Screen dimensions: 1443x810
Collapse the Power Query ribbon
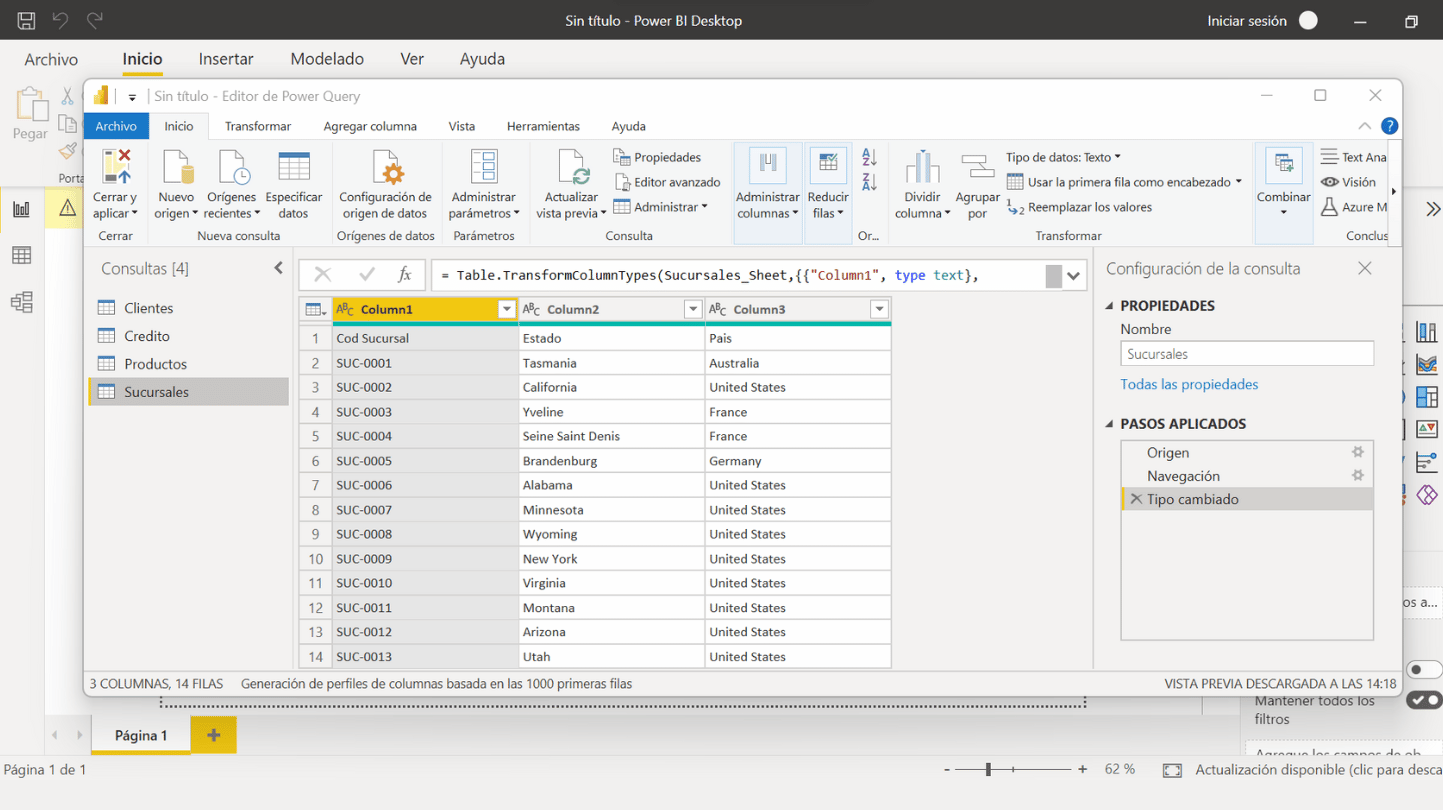click(x=1364, y=126)
